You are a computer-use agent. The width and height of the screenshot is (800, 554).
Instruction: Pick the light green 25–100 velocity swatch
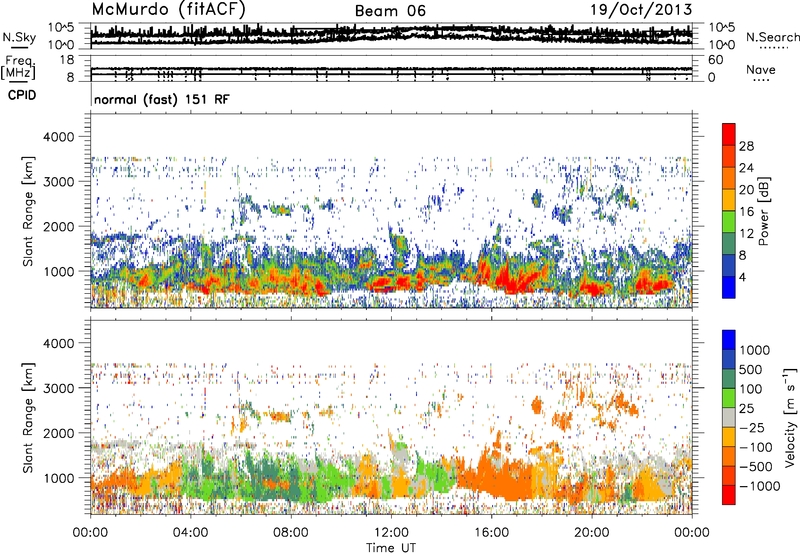click(729, 398)
